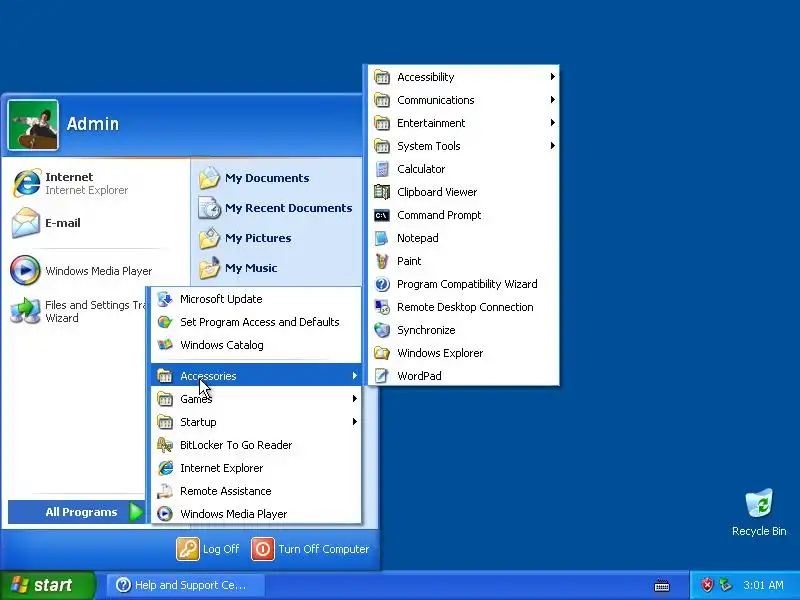Select the Games folder entry
The height and width of the screenshot is (600, 800).
tap(256, 398)
